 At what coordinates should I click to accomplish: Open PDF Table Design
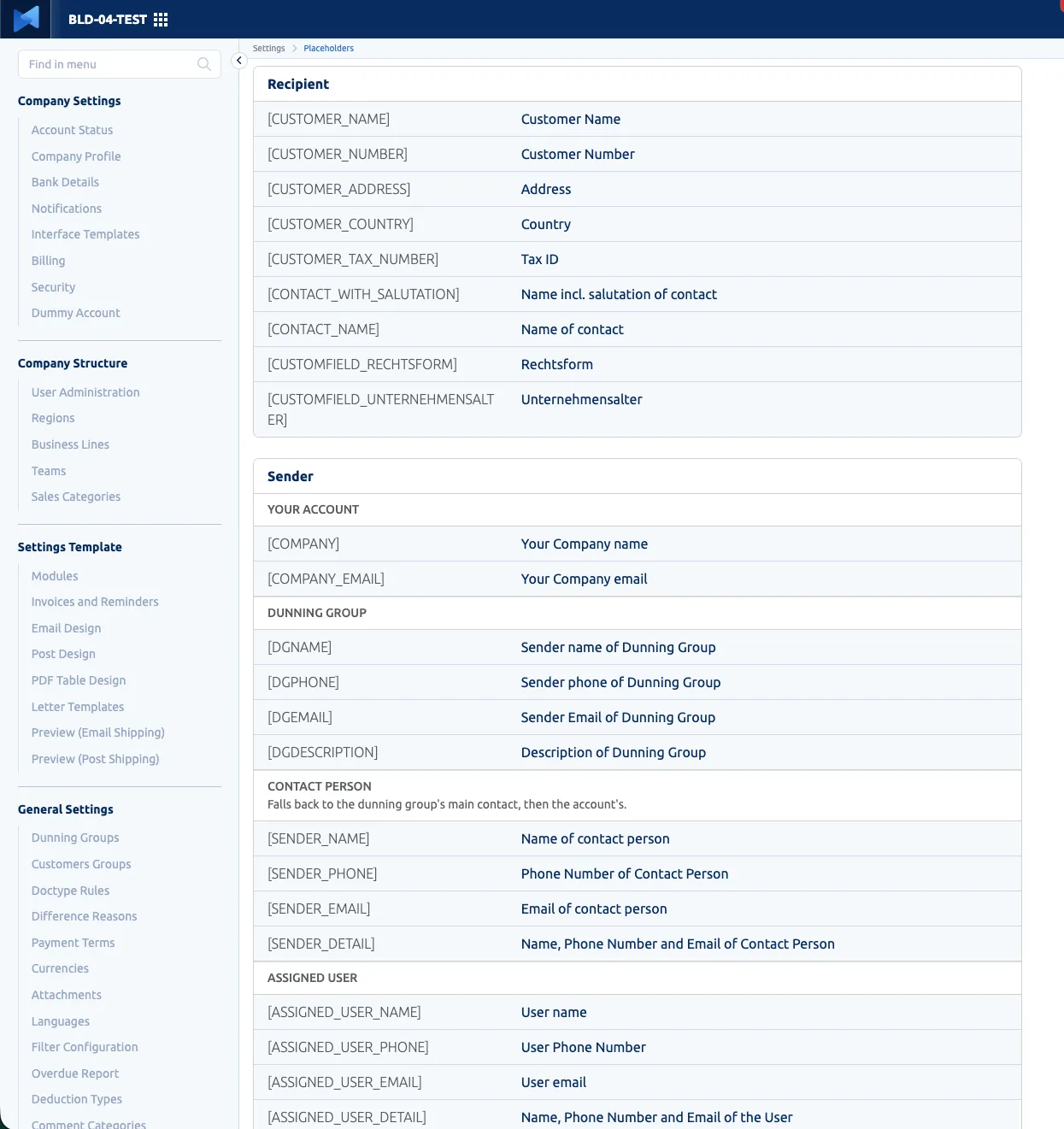point(79,680)
